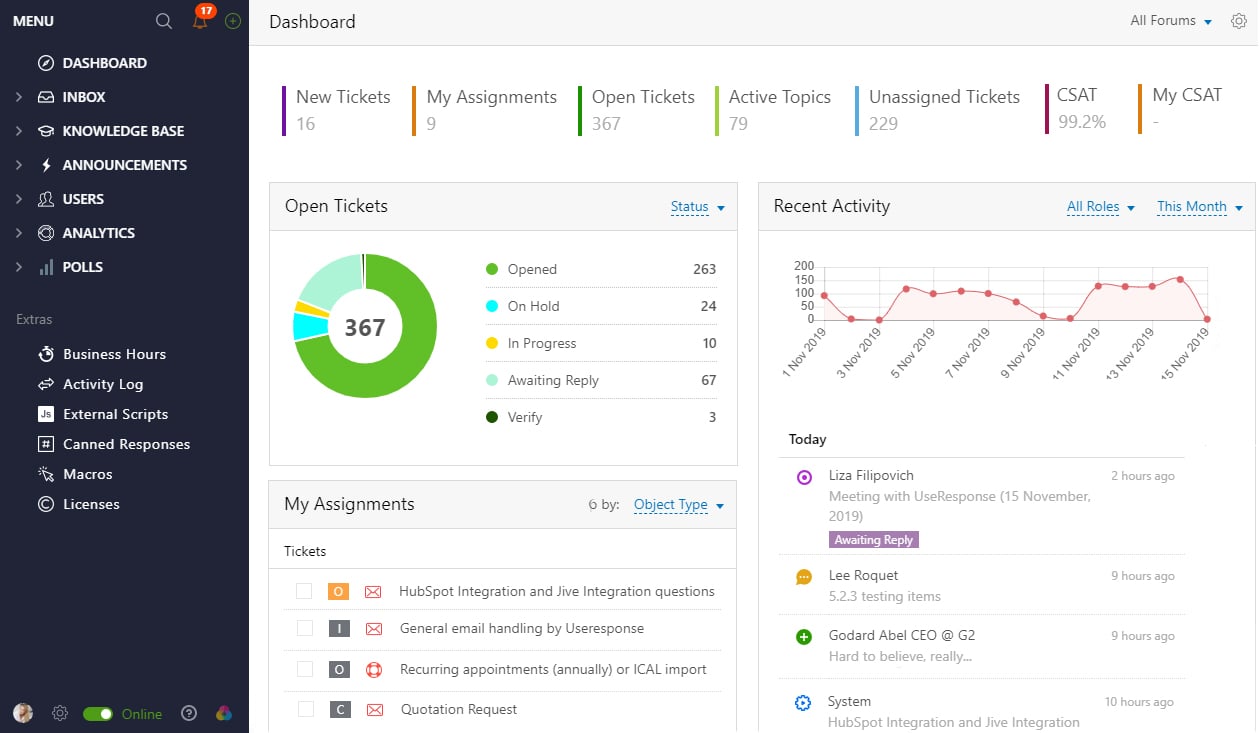Select the Quotation Request ticket checkbox
Image resolution: width=1260 pixels, height=733 pixels.
click(305, 710)
